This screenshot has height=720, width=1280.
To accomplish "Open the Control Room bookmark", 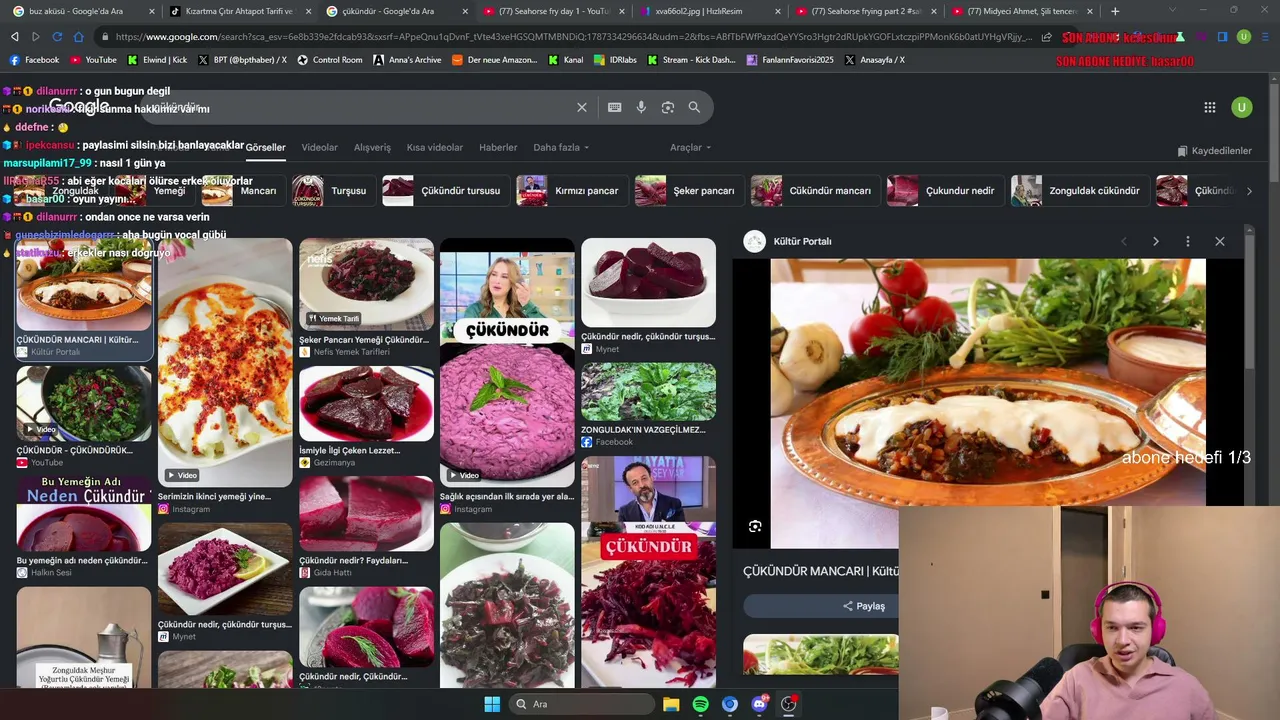I will click(330, 60).
